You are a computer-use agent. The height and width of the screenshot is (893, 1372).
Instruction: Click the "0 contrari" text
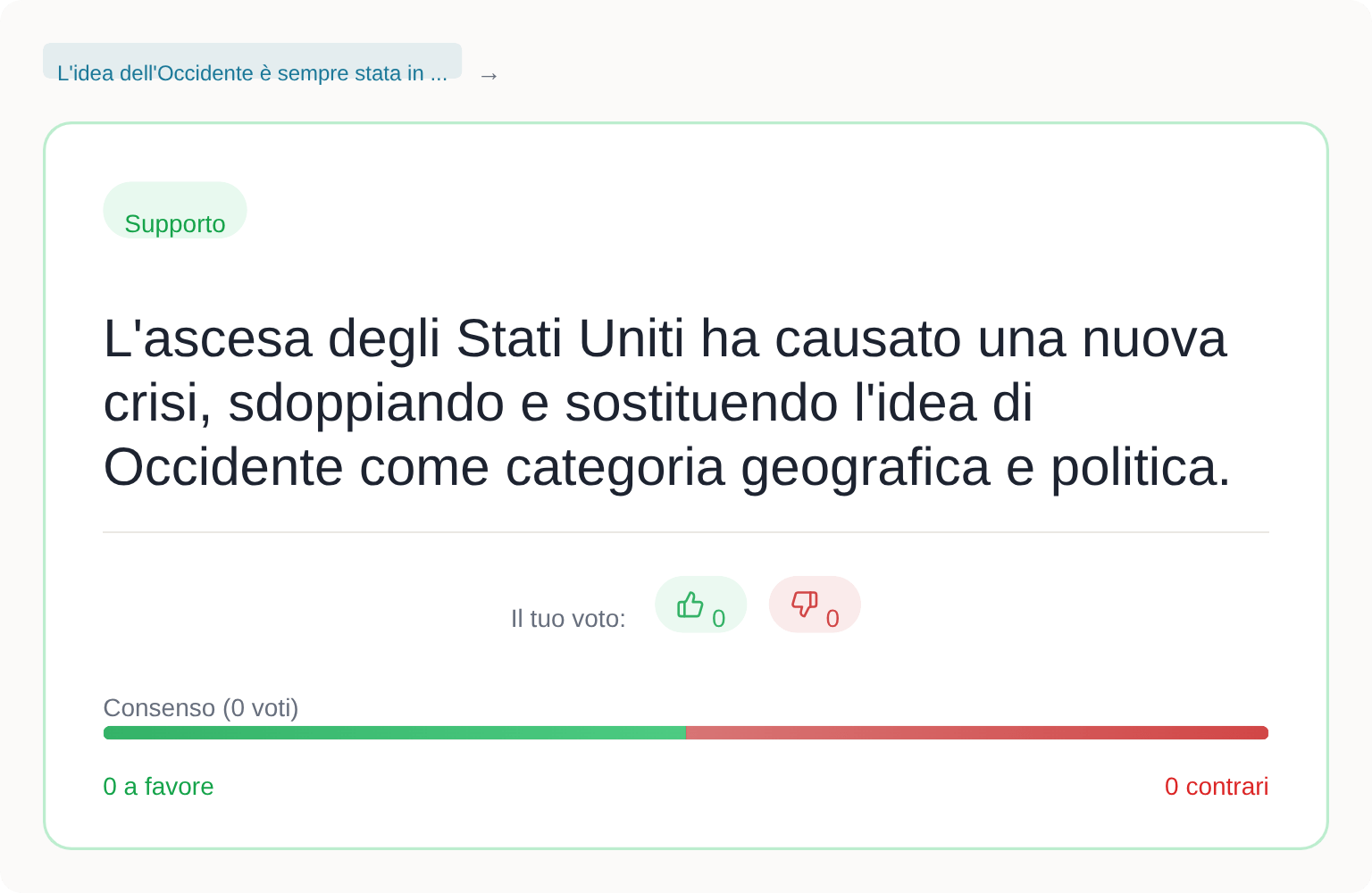tap(1216, 786)
